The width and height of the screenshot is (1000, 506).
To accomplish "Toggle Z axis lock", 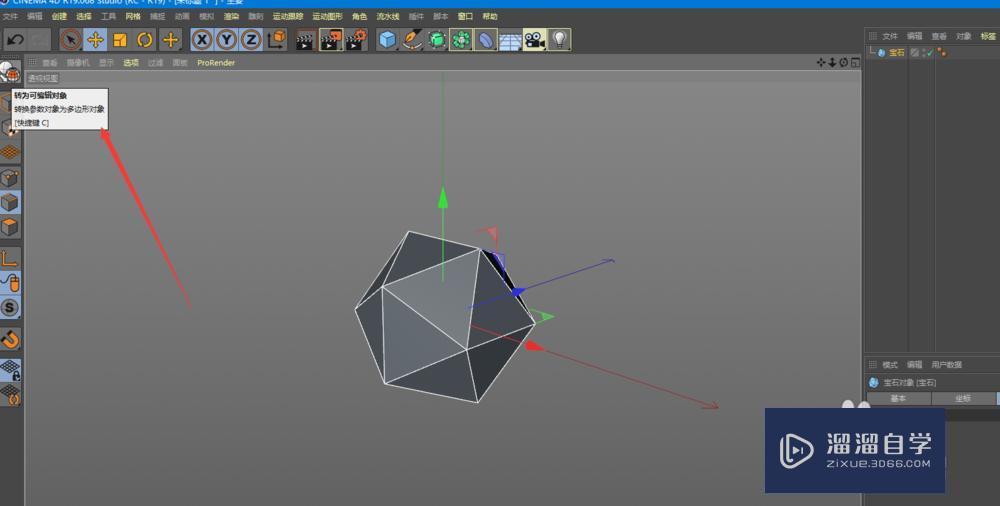I will 251,40.
